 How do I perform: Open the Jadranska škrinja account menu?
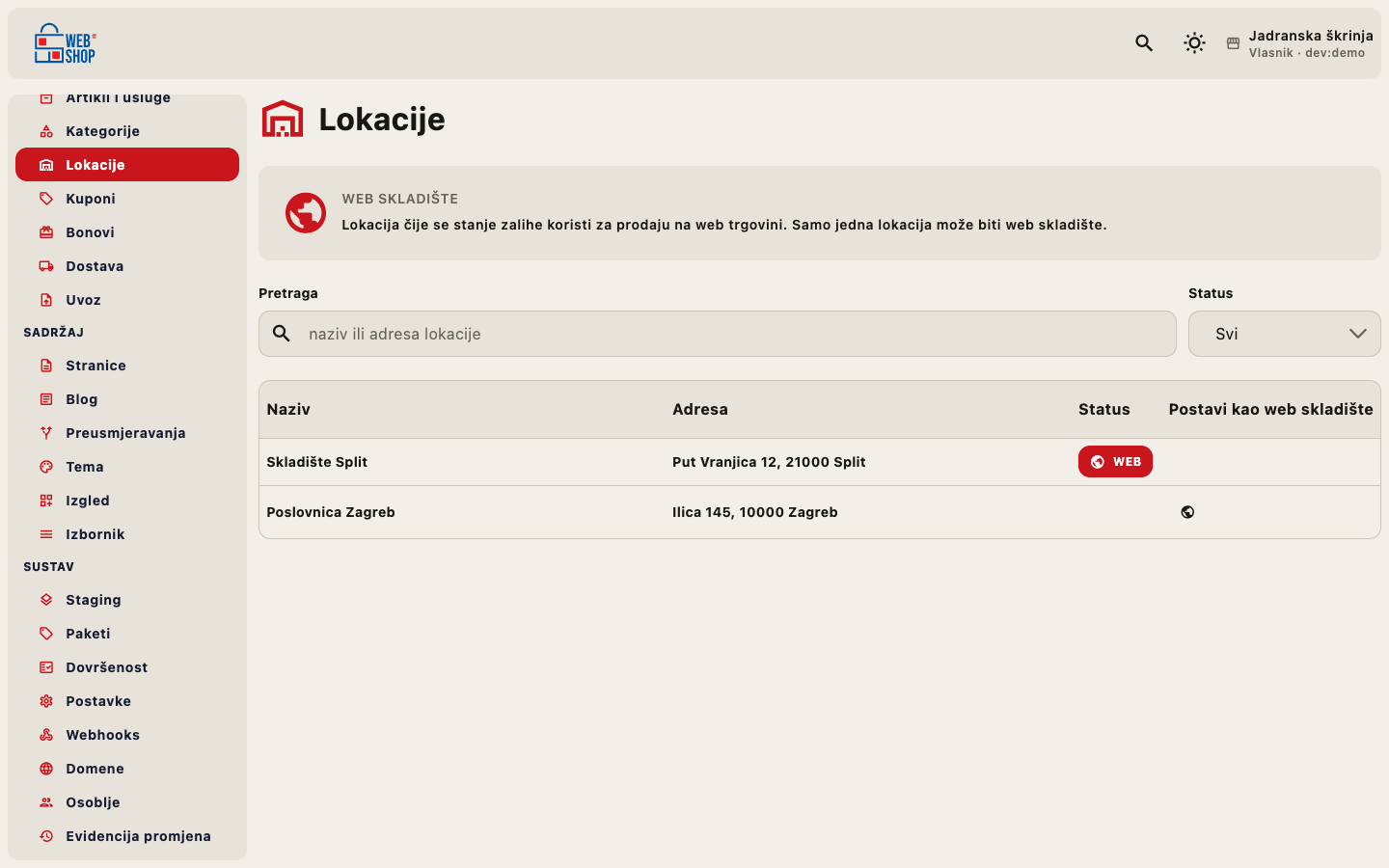(1300, 43)
